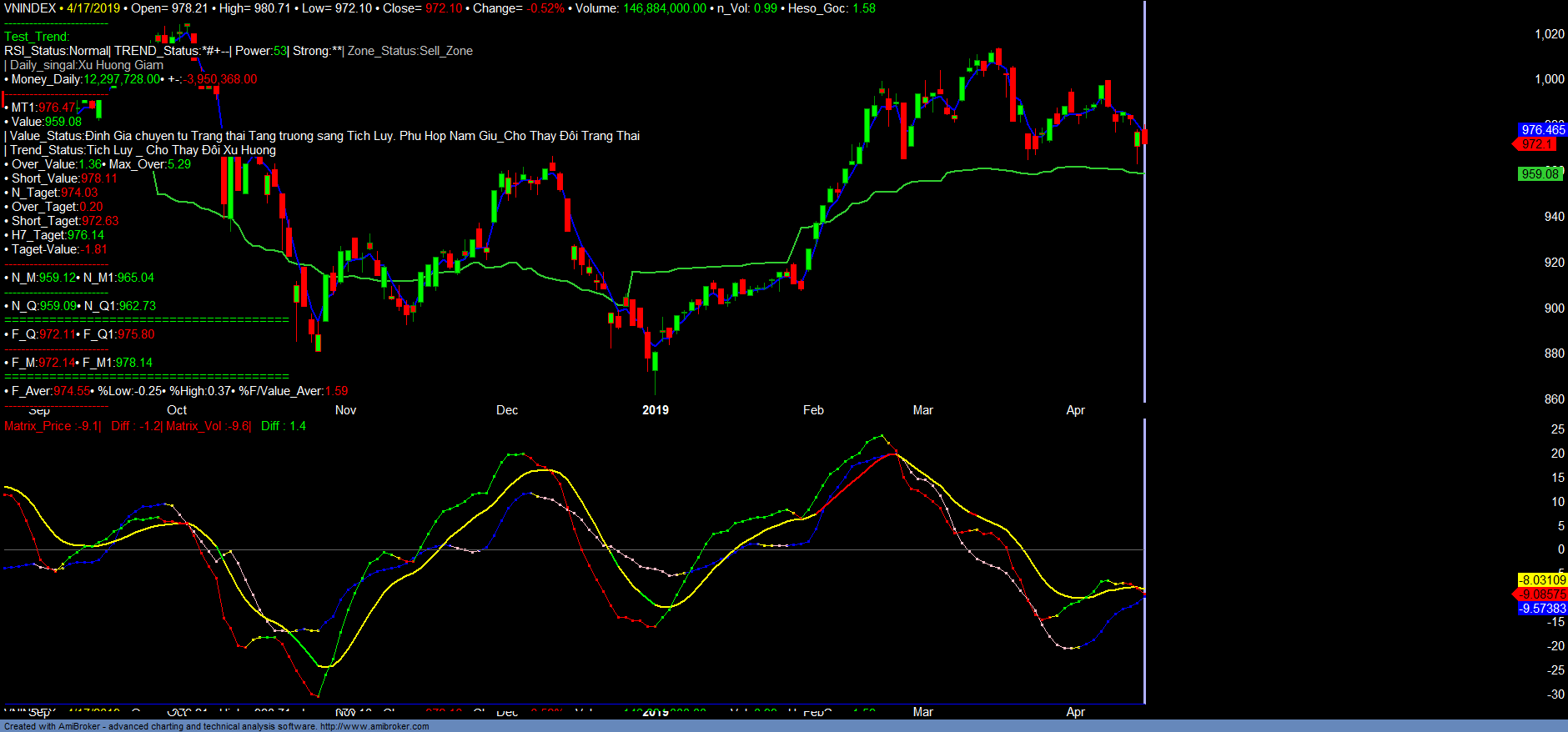
Task: Click the Feb label on the price chart axis
Action: (813, 410)
